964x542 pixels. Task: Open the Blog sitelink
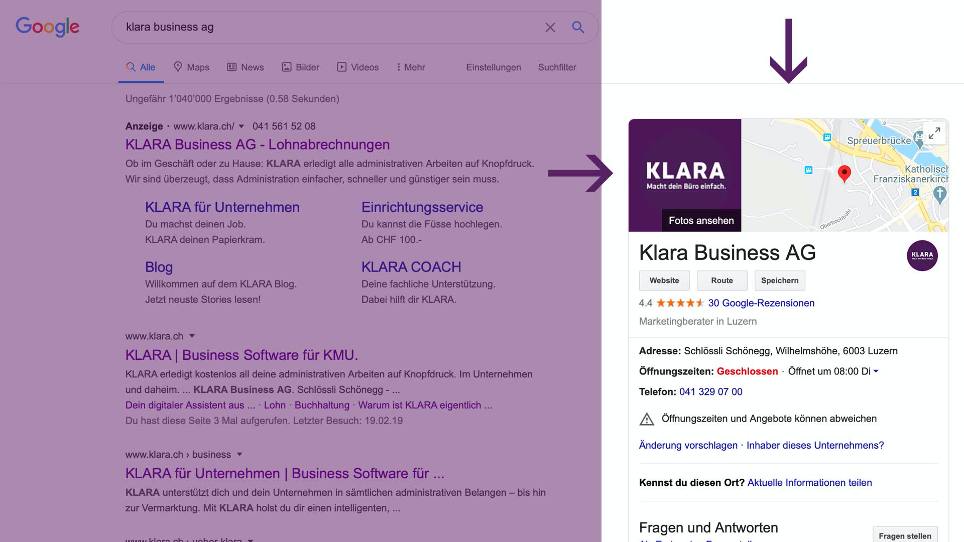coord(159,267)
